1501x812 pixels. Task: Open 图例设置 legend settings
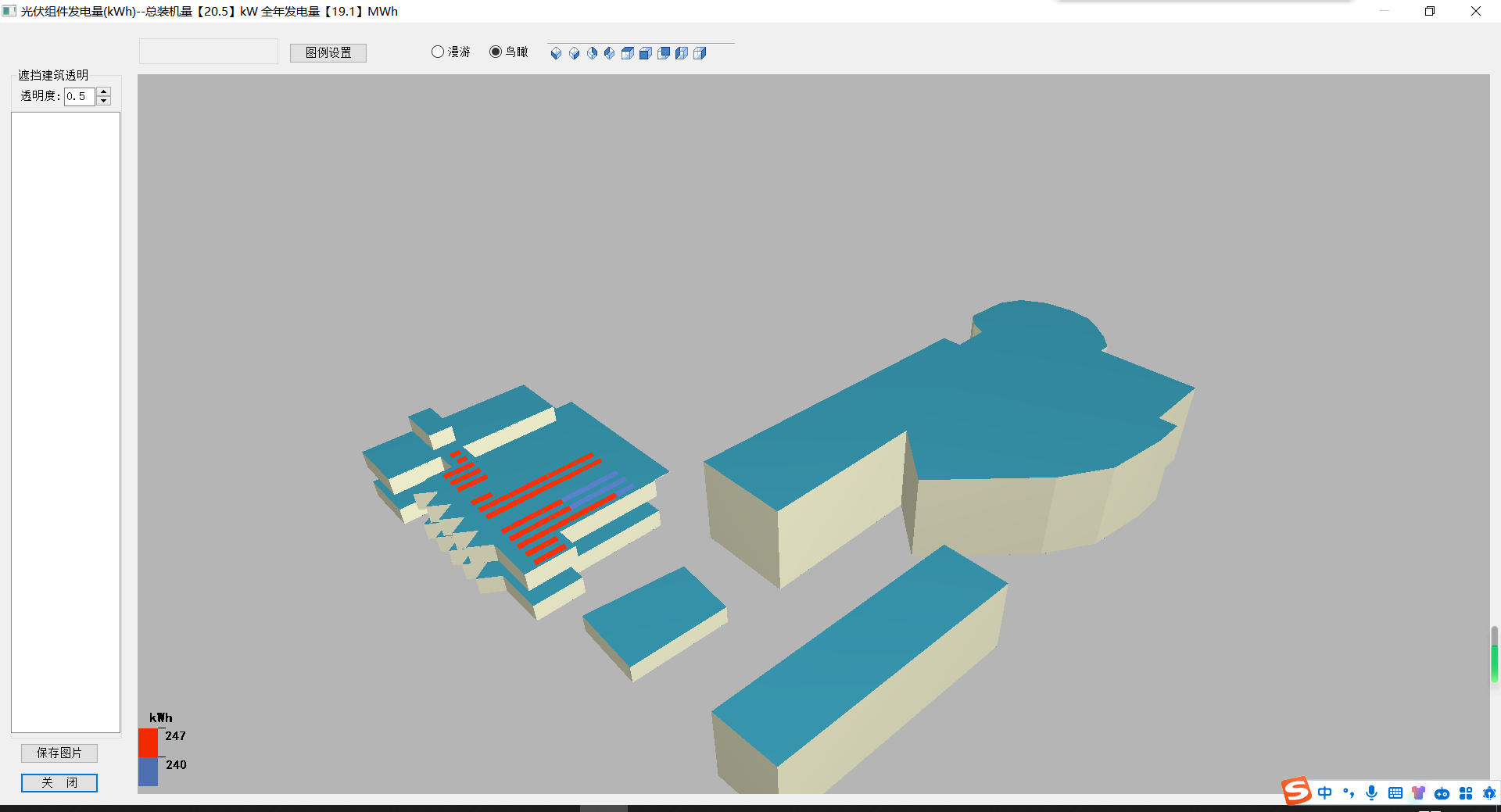(328, 52)
